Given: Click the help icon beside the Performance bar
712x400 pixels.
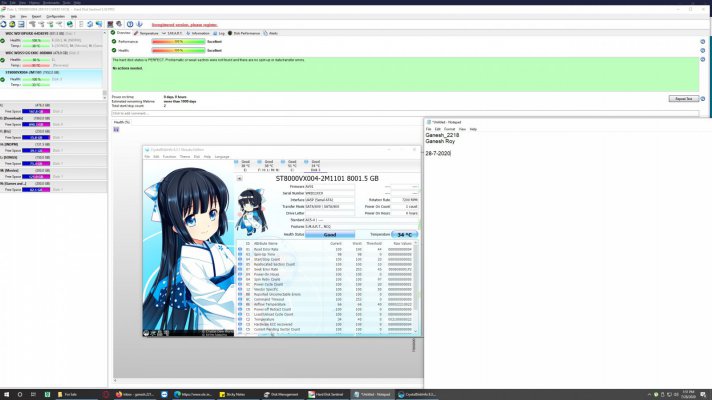Looking at the screenshot, I should click(702, 41).
